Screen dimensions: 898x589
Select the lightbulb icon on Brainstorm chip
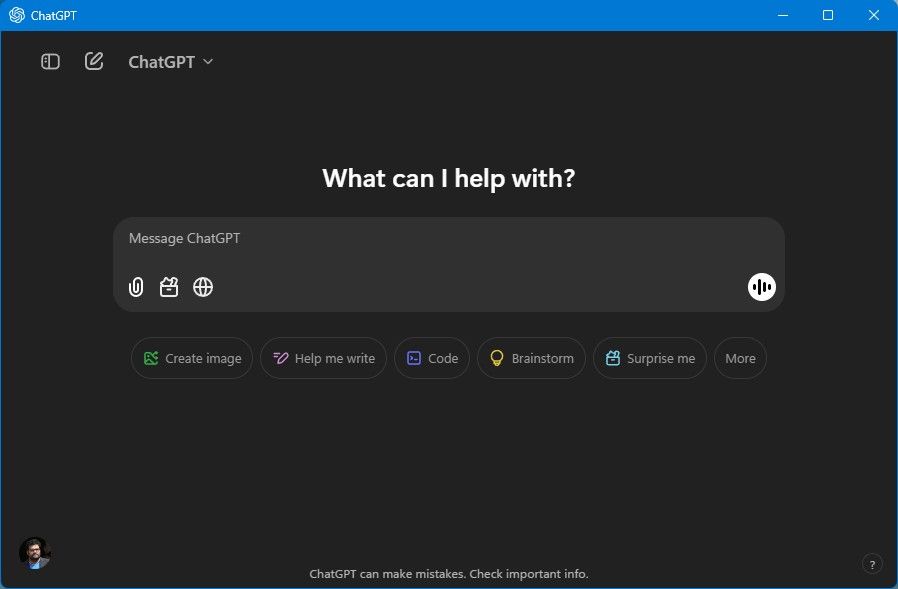(x=497, y=358)
